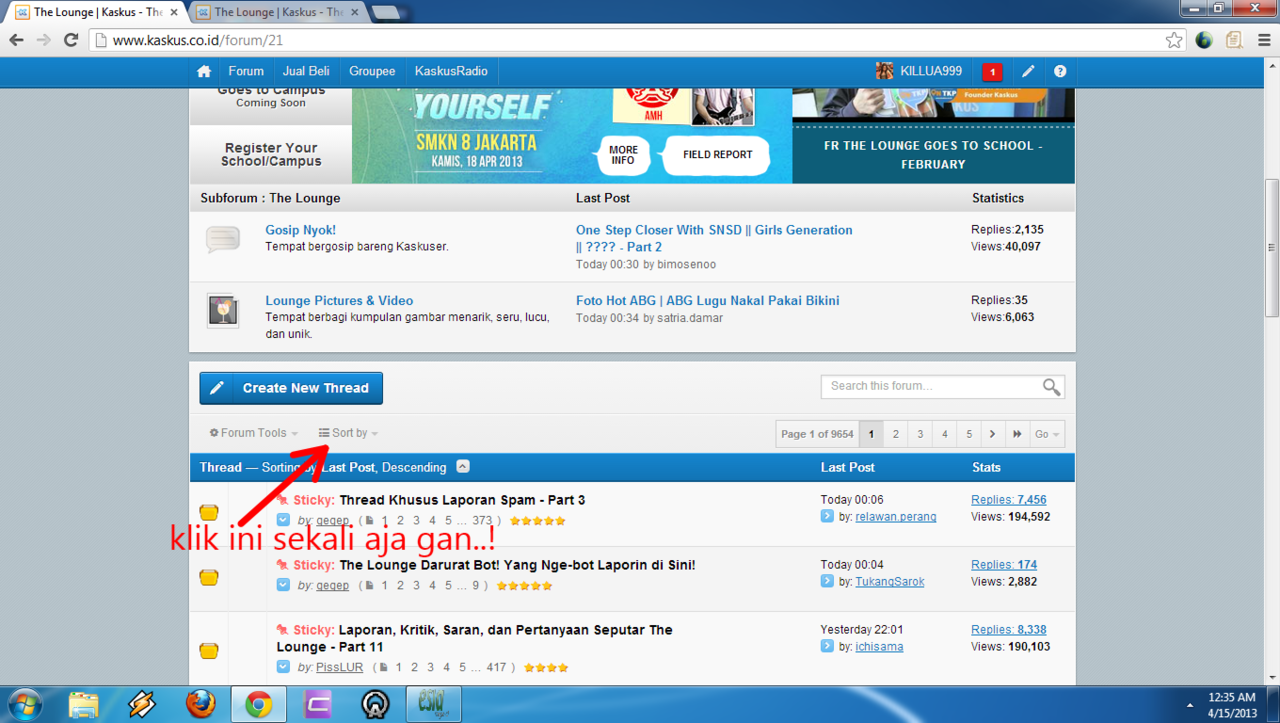Click Register Your School/Campus banner
Viewport: 1280px width, 723px height.
point(271,154)
